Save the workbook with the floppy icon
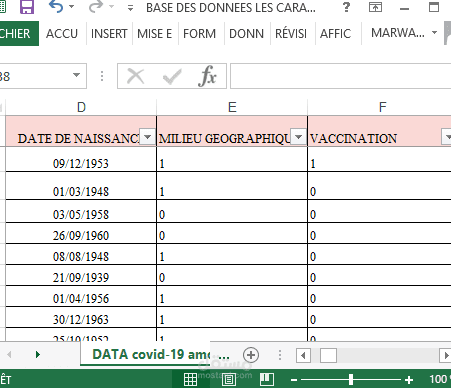 tap(27, 7)
